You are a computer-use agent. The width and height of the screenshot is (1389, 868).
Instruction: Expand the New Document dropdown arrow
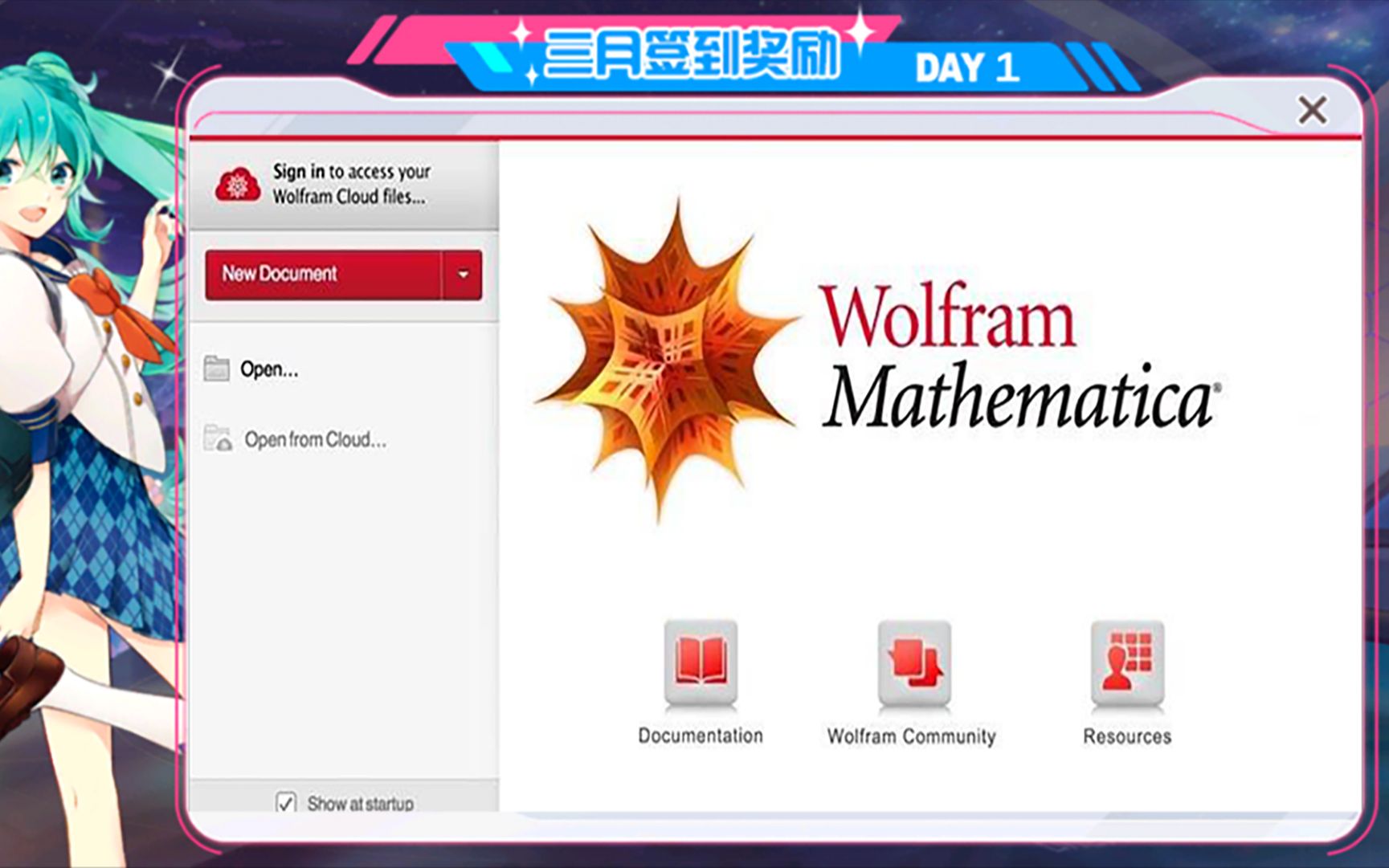[464, 275]
